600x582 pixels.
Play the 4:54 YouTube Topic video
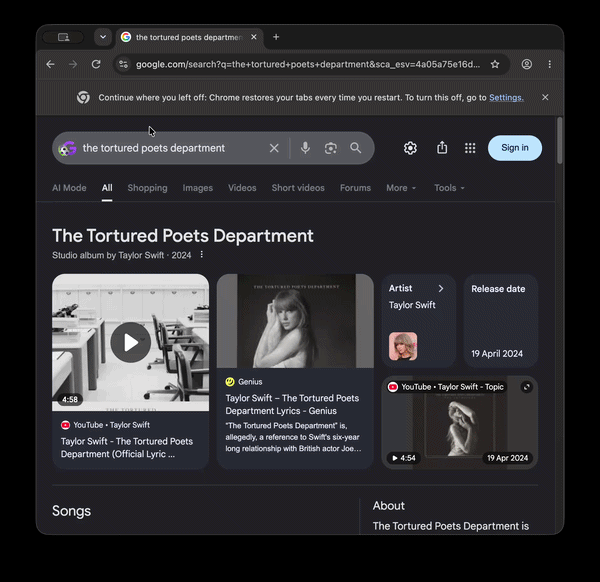[x=460, y=423]
